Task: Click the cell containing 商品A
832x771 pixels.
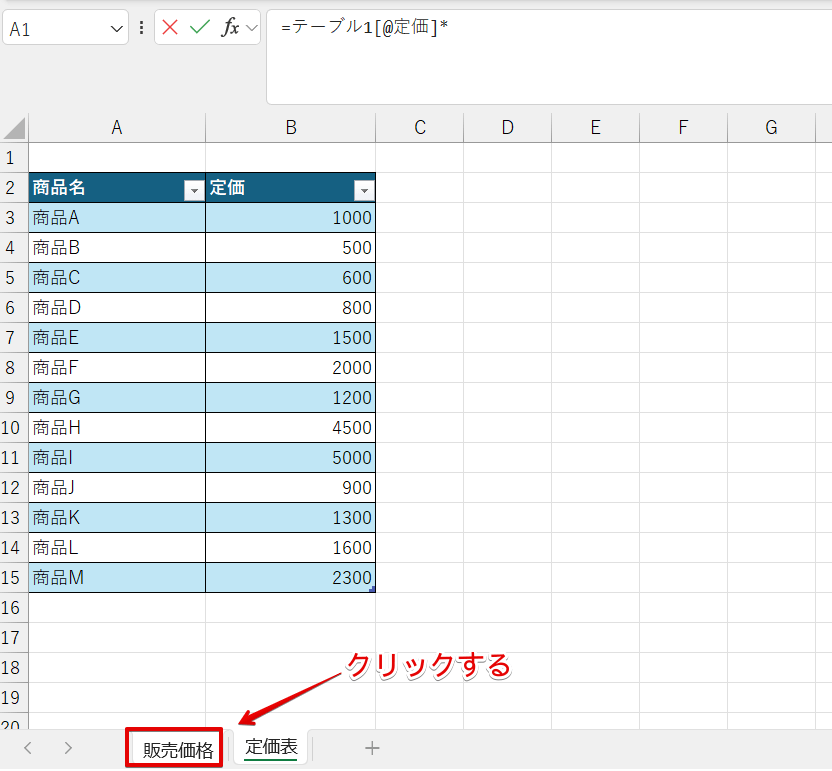Action: 117,218
